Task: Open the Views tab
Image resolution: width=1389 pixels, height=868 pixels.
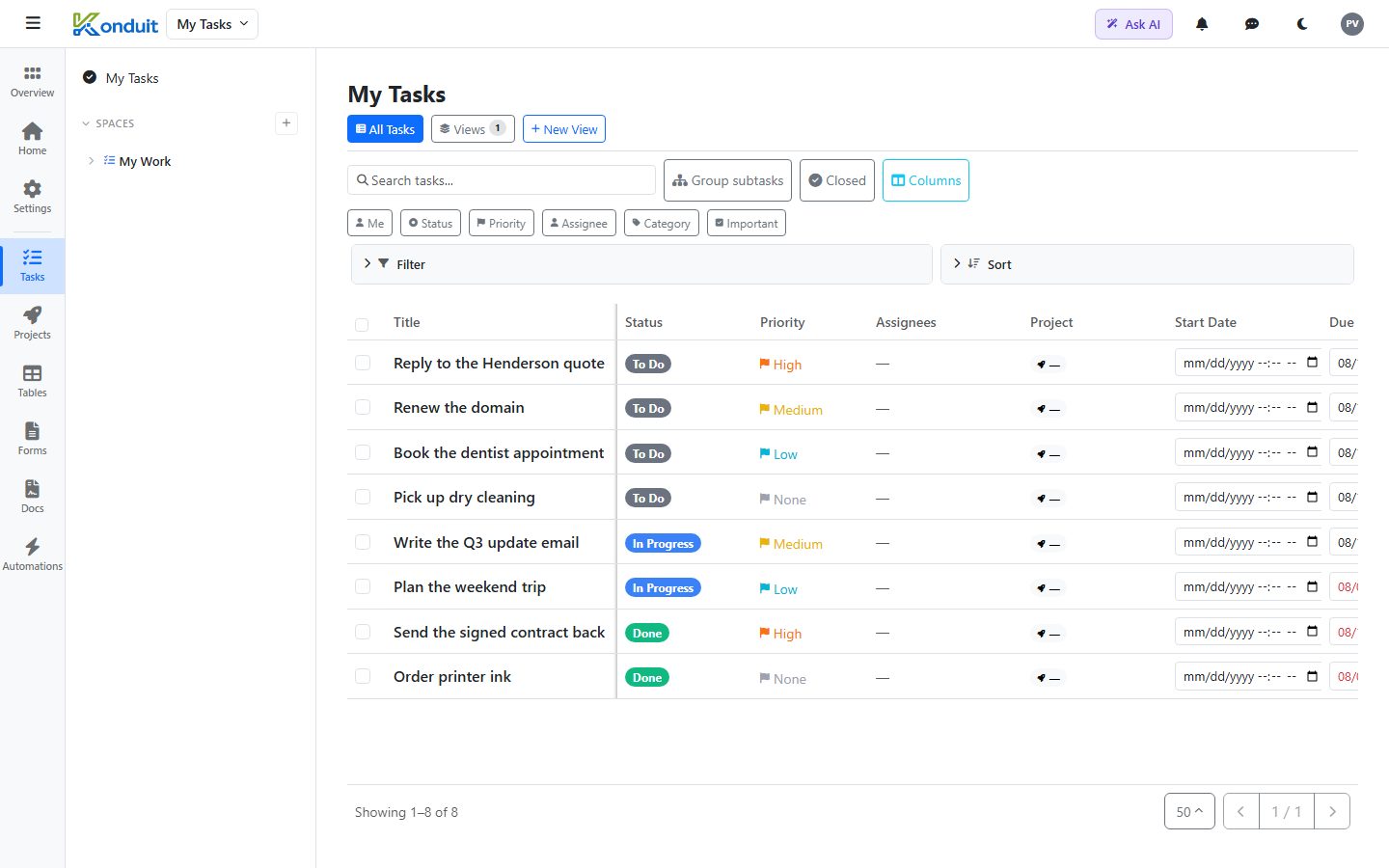Action: (473, 129)
